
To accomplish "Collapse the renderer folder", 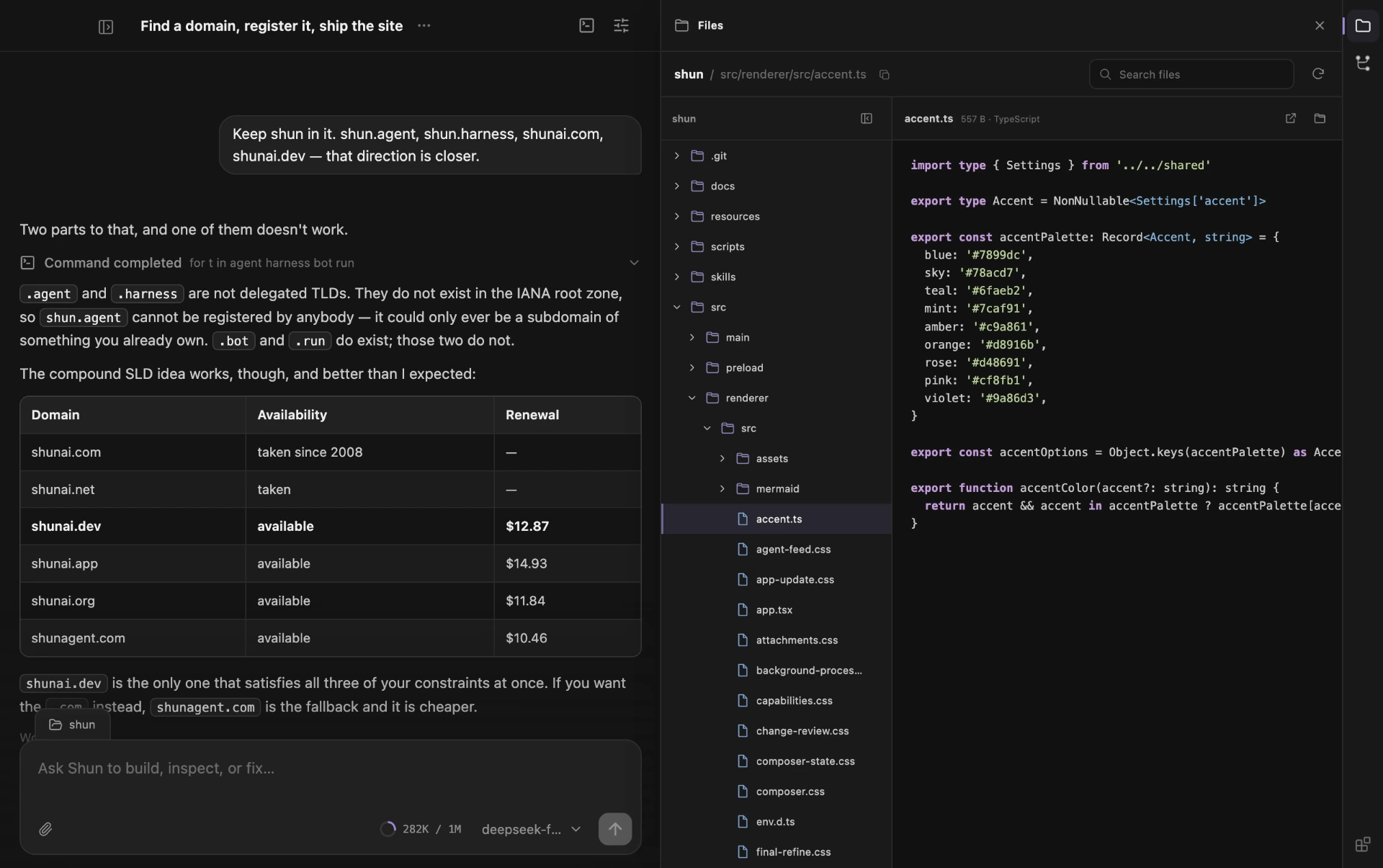I will tap(776, 398).
